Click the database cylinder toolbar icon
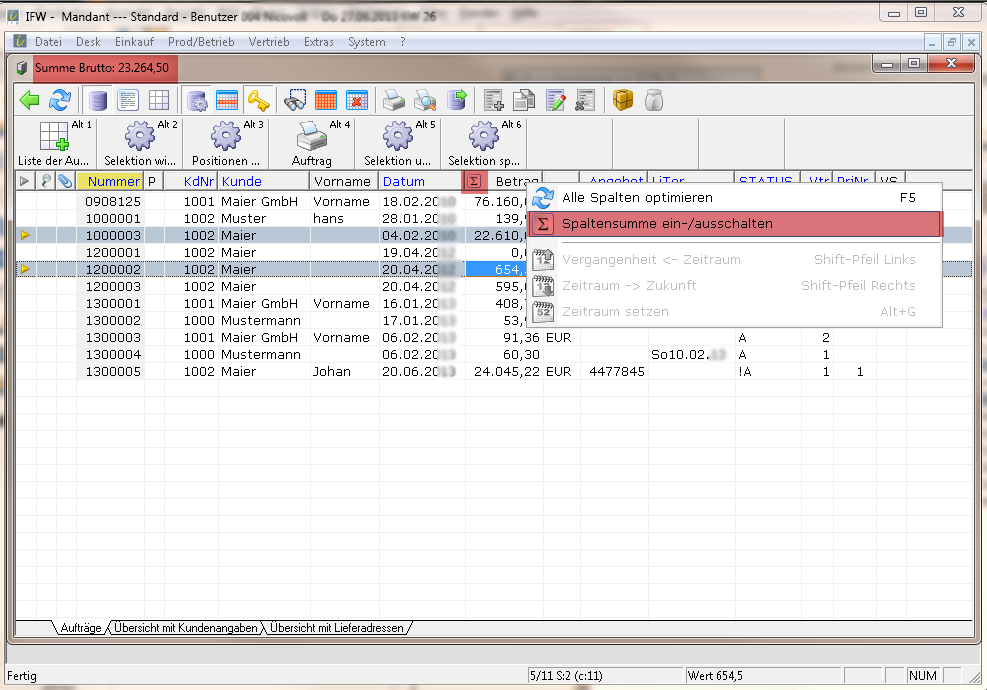Screen dimensions: 987x690 [97, 100]
